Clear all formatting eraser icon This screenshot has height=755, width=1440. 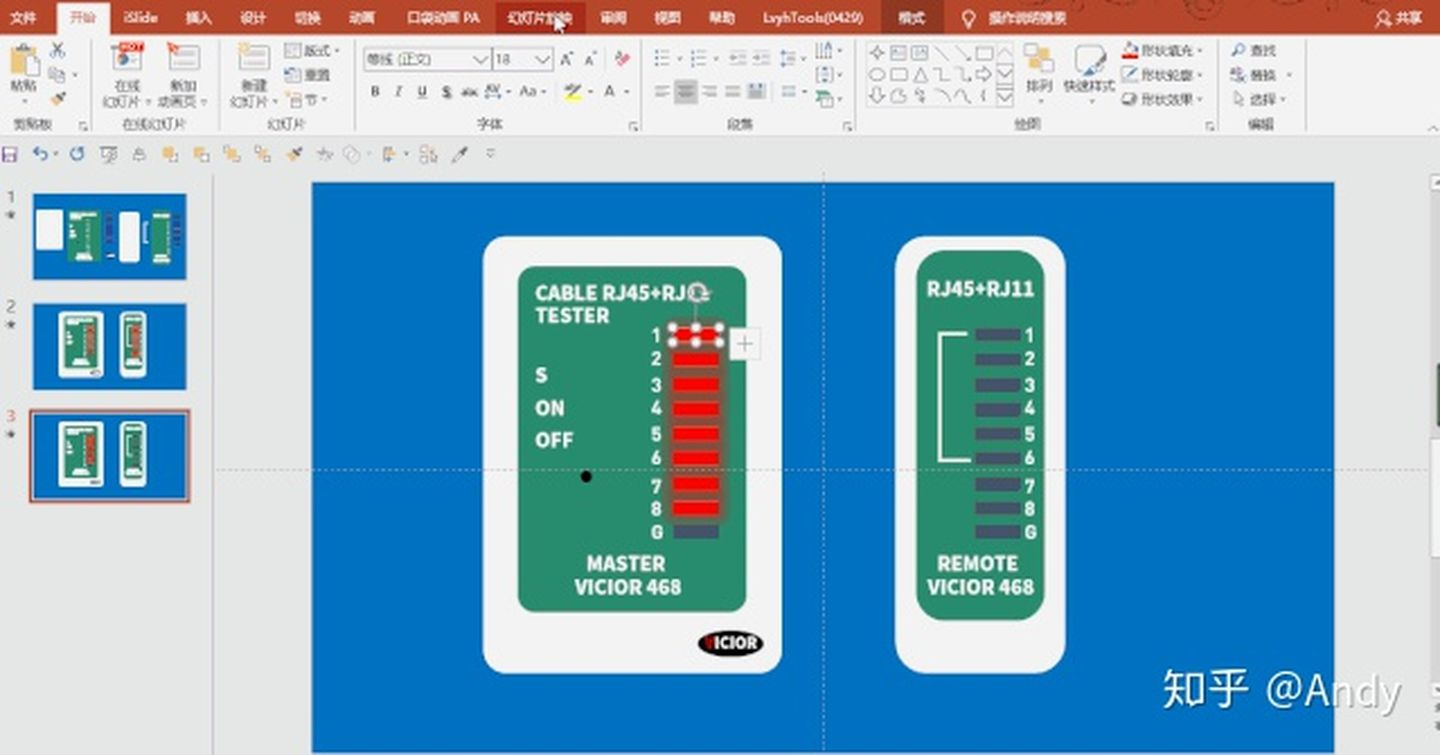click(622, 60)
